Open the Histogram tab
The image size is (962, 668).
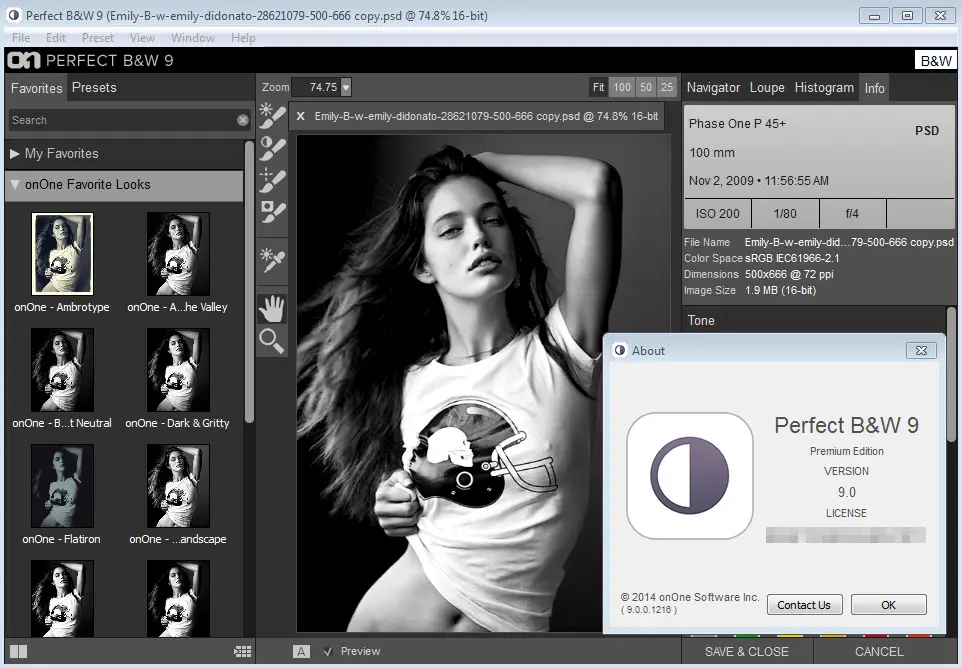(x=824, y=88)
